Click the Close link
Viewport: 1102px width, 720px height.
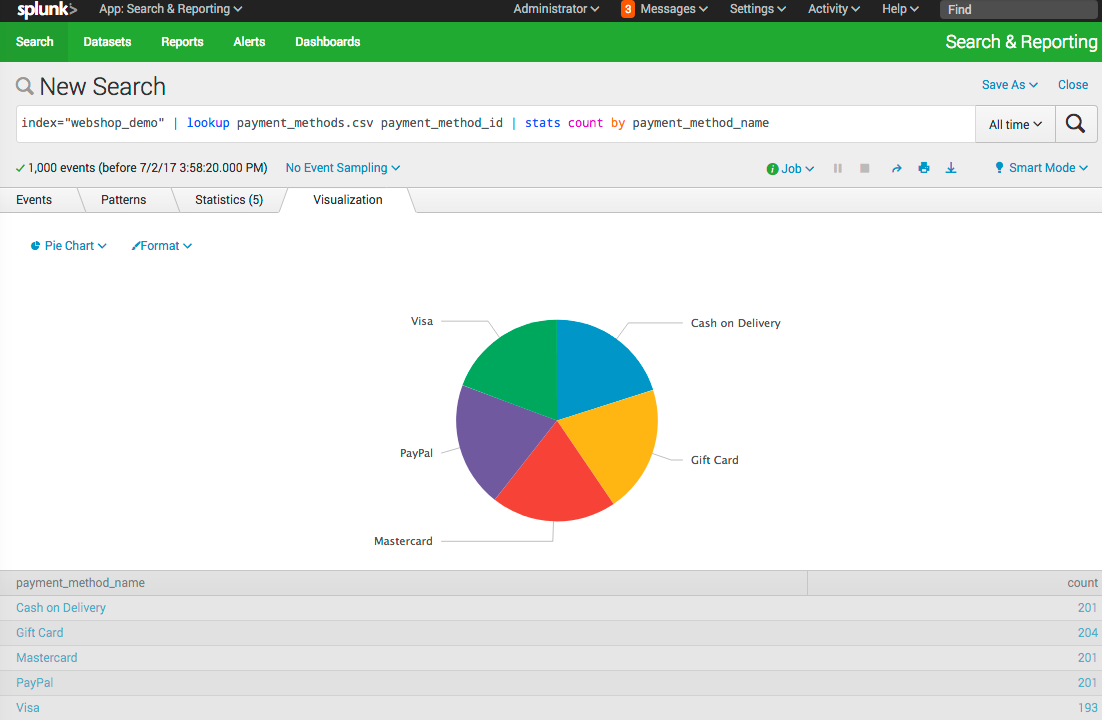(x=1073, y=85)
